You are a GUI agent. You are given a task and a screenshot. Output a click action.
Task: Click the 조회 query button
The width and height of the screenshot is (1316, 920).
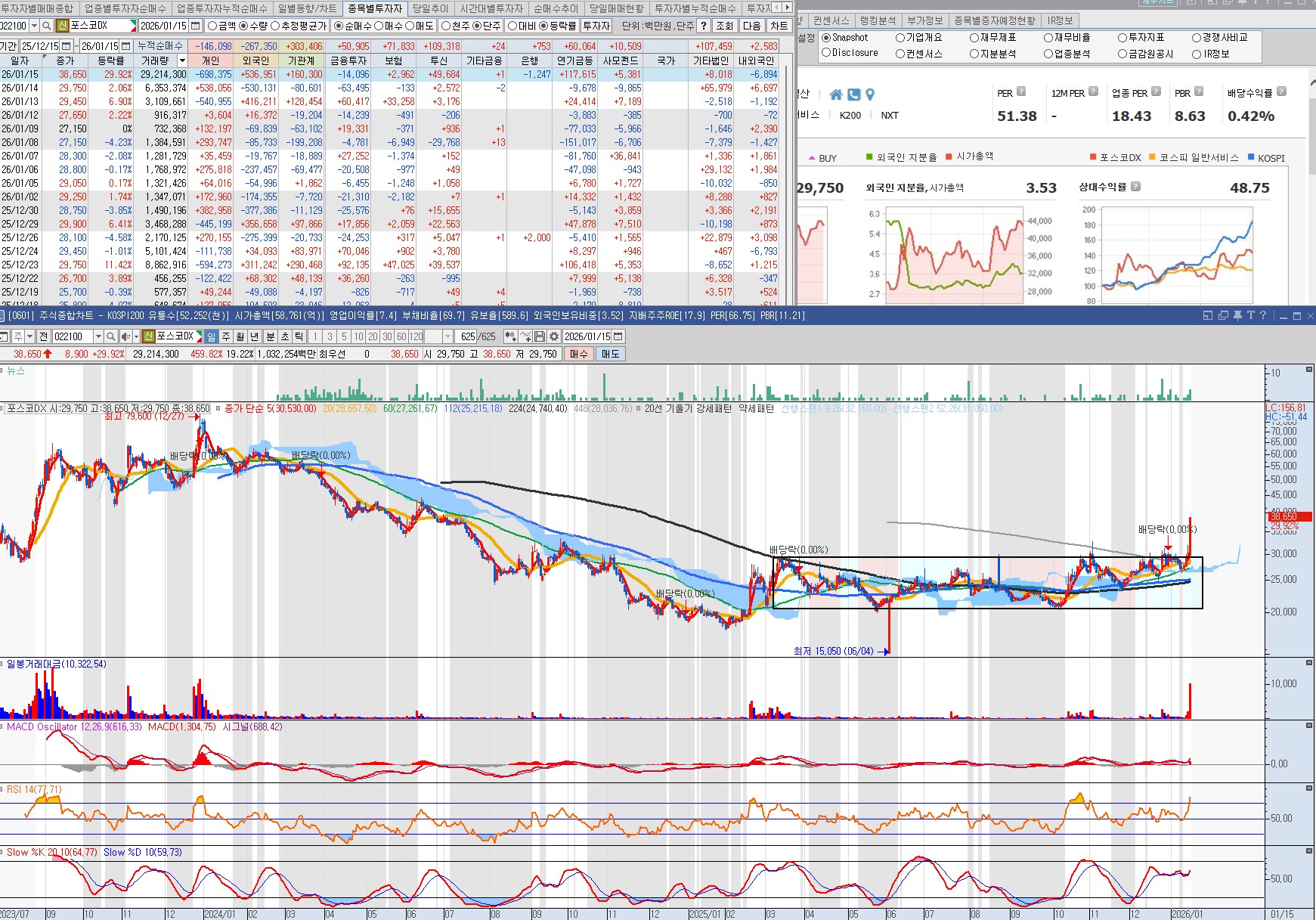(x=725, y=26)
